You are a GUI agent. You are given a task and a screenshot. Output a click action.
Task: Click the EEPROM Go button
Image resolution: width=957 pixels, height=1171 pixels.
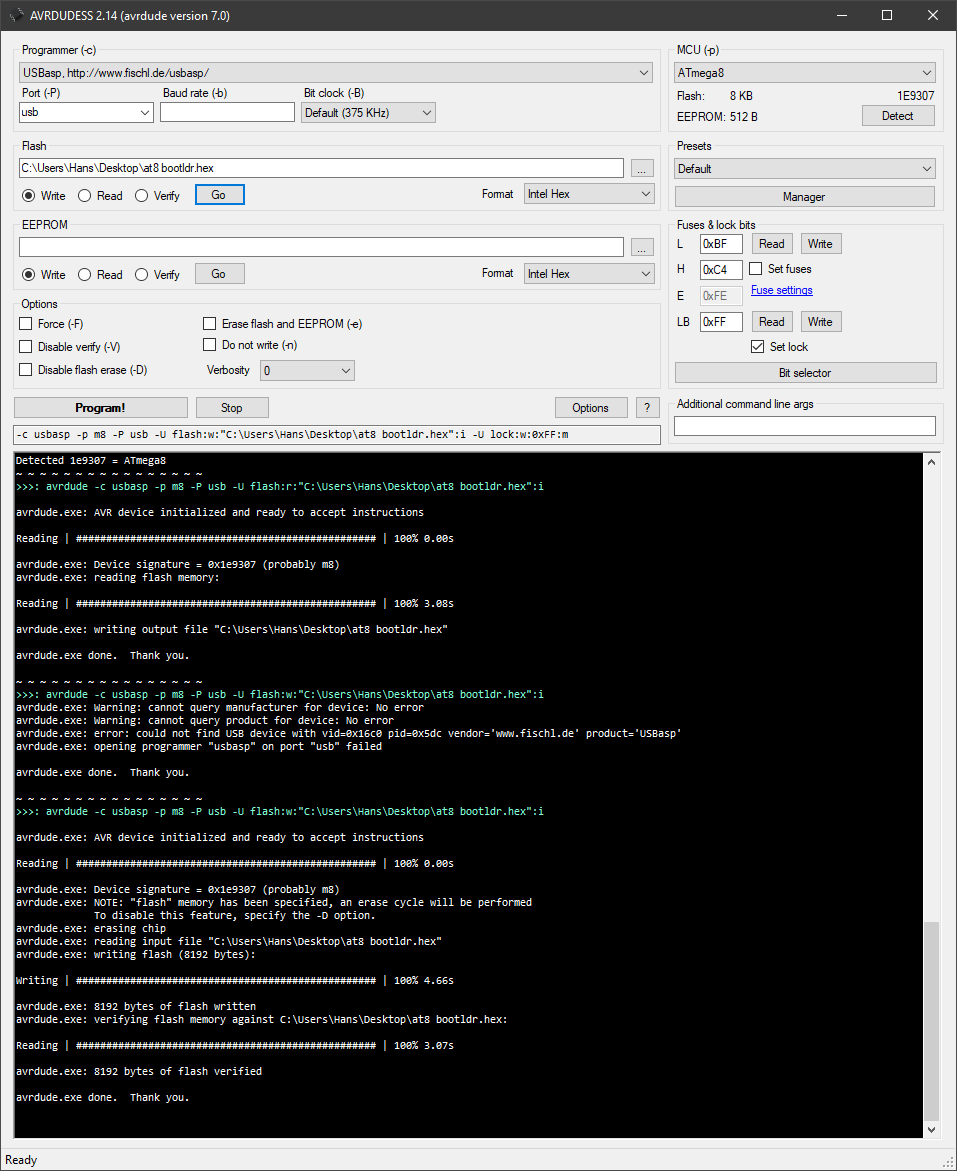(220, 274)
